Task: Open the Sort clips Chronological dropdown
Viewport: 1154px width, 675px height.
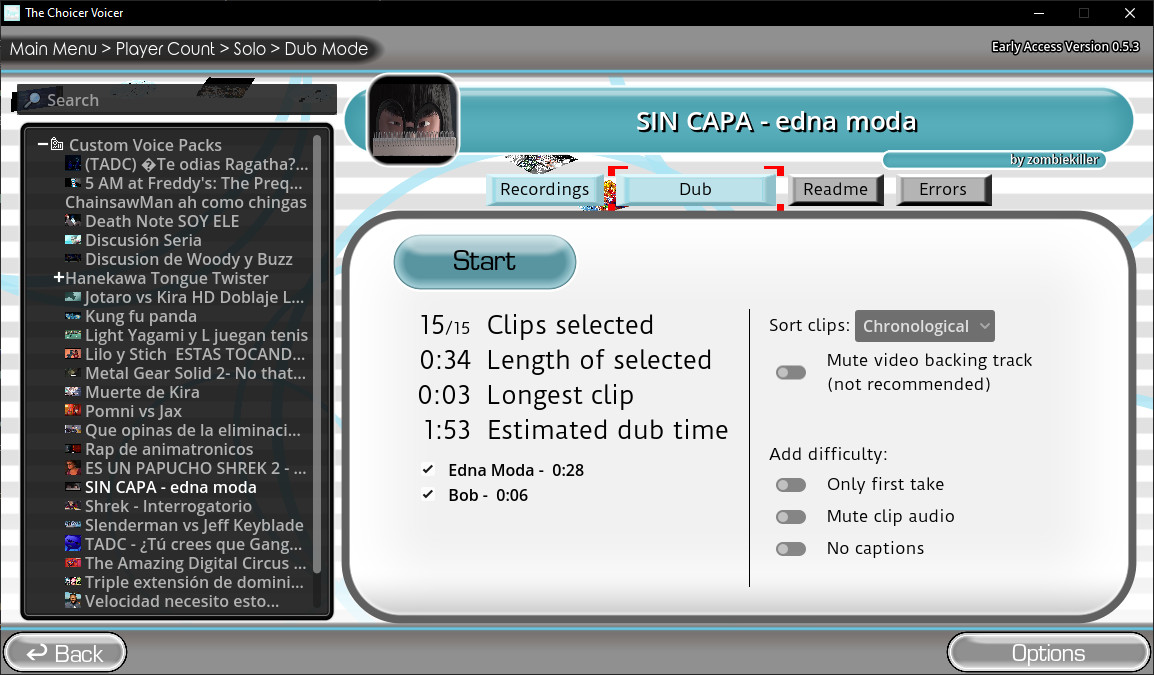Action: pos(924,326)
